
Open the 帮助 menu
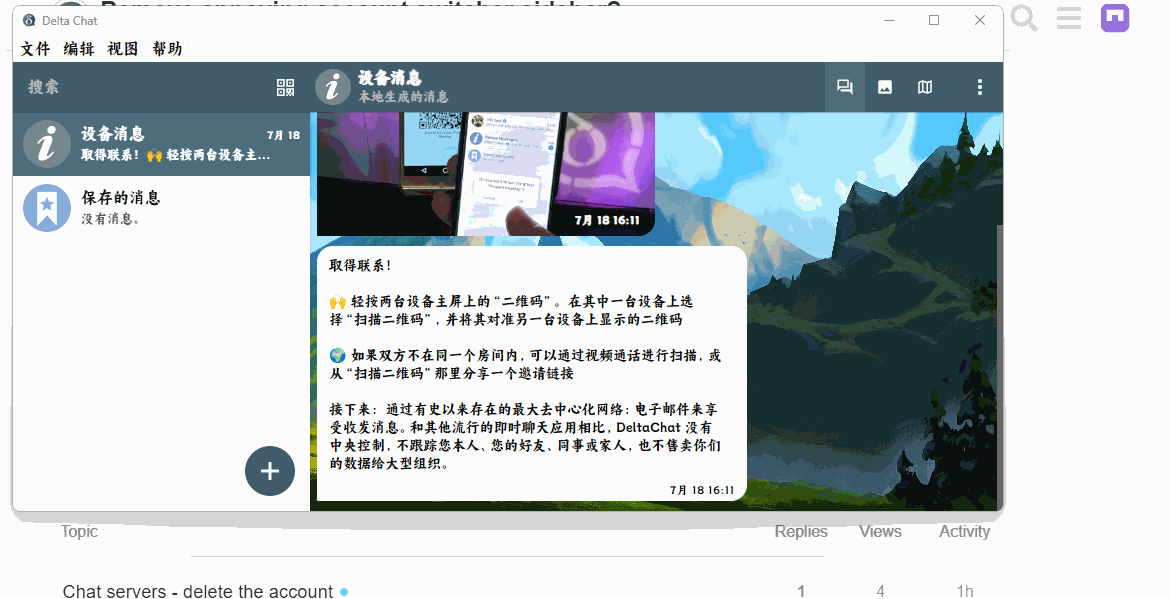(x=167, y=48)
